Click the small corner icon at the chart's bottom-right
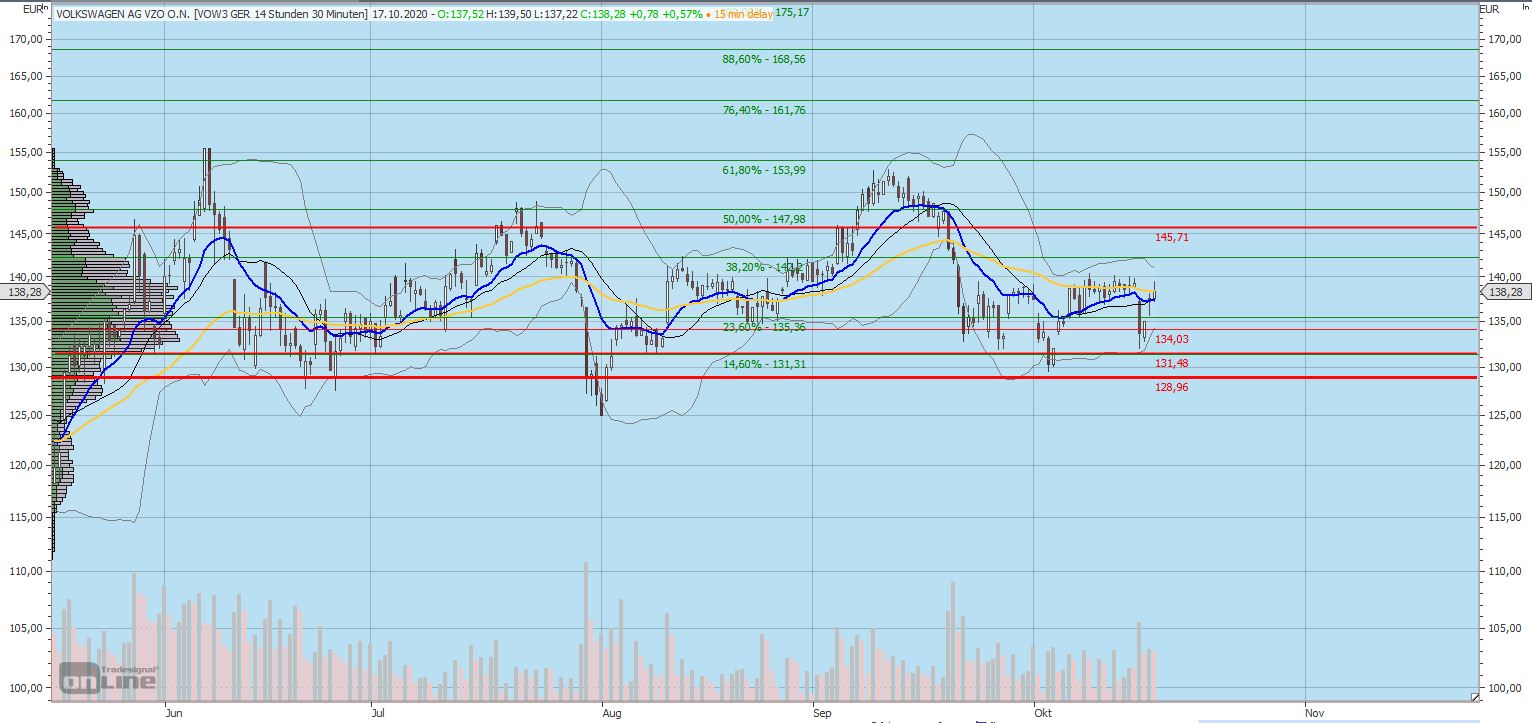Image resolution: width=1532 pixels, height=723 pixels. (1473, 696)
